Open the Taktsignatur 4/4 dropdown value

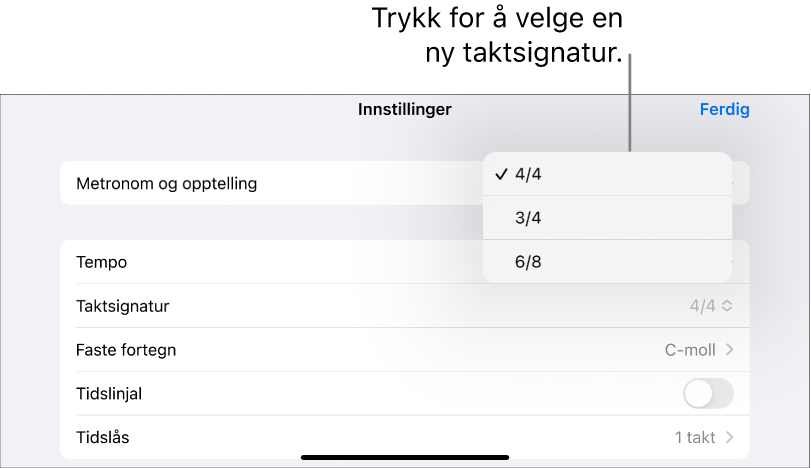(702, 306)
